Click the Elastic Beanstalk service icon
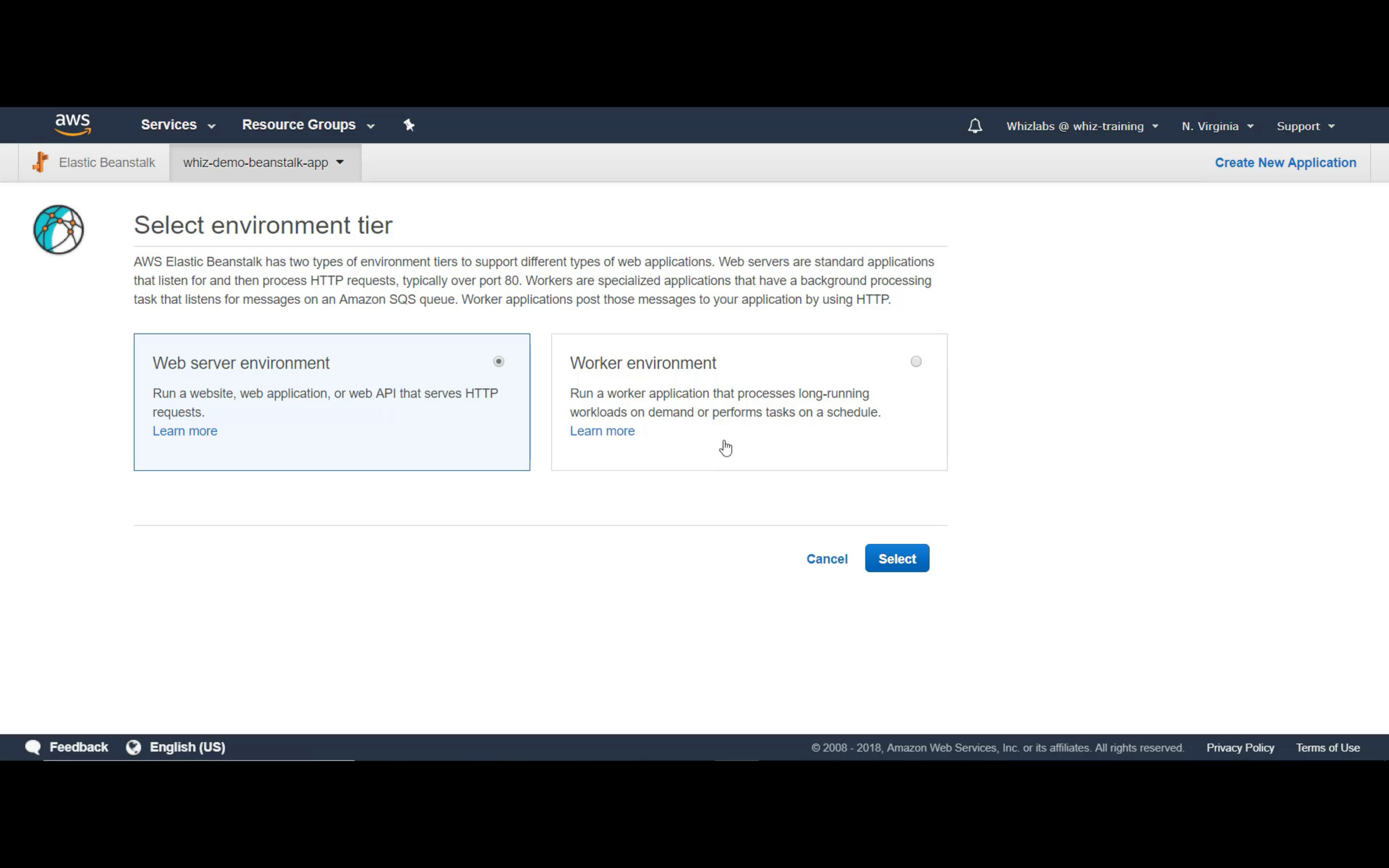Screen dimensions: 1389x868 coord(40,162)
